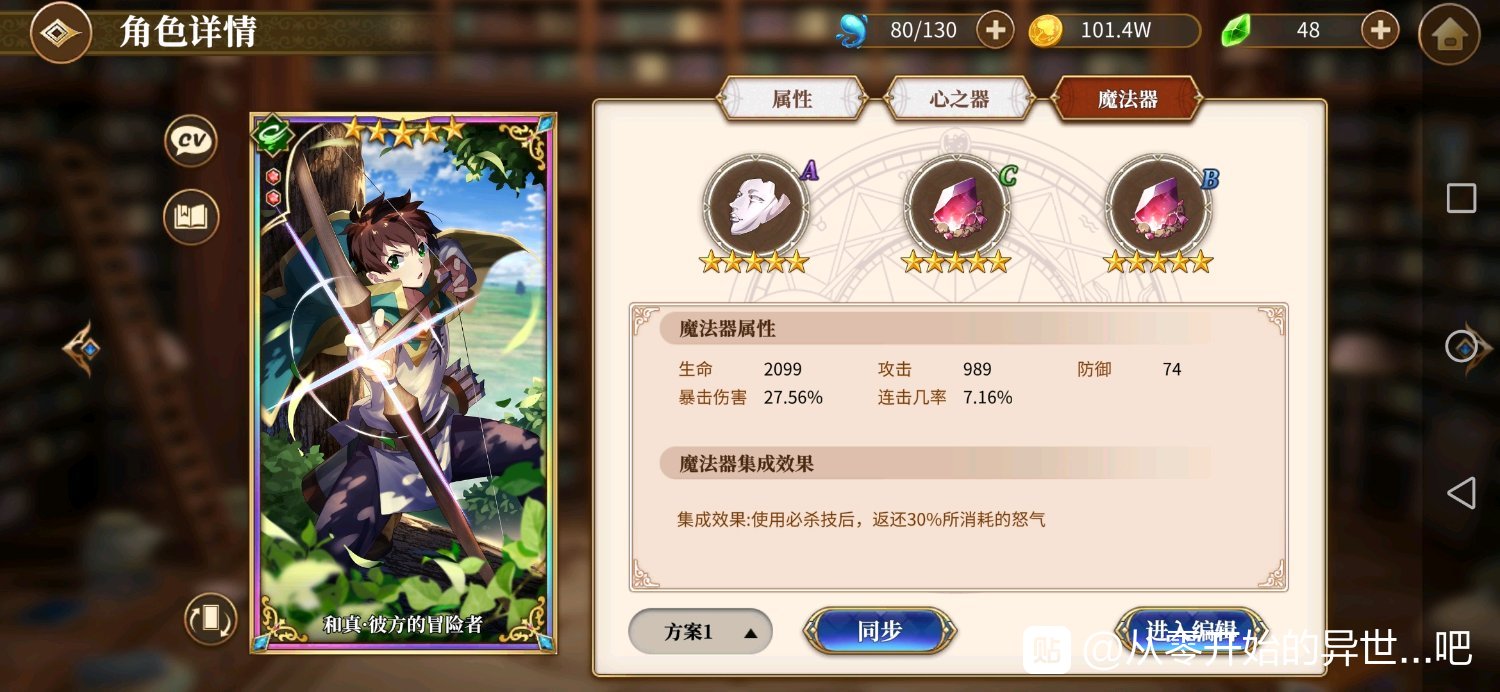Switch to previous character with left arrow

tap(82, 348)
